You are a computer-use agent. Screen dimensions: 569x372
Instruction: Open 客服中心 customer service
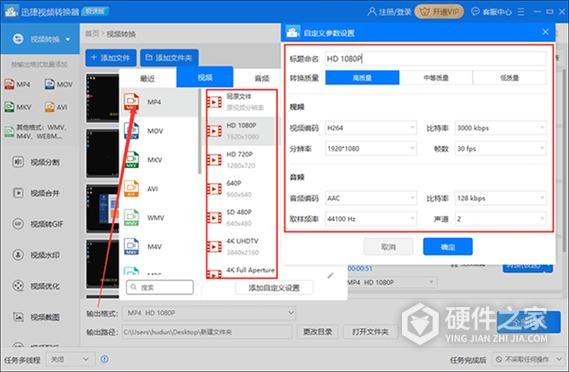(491, 12)
